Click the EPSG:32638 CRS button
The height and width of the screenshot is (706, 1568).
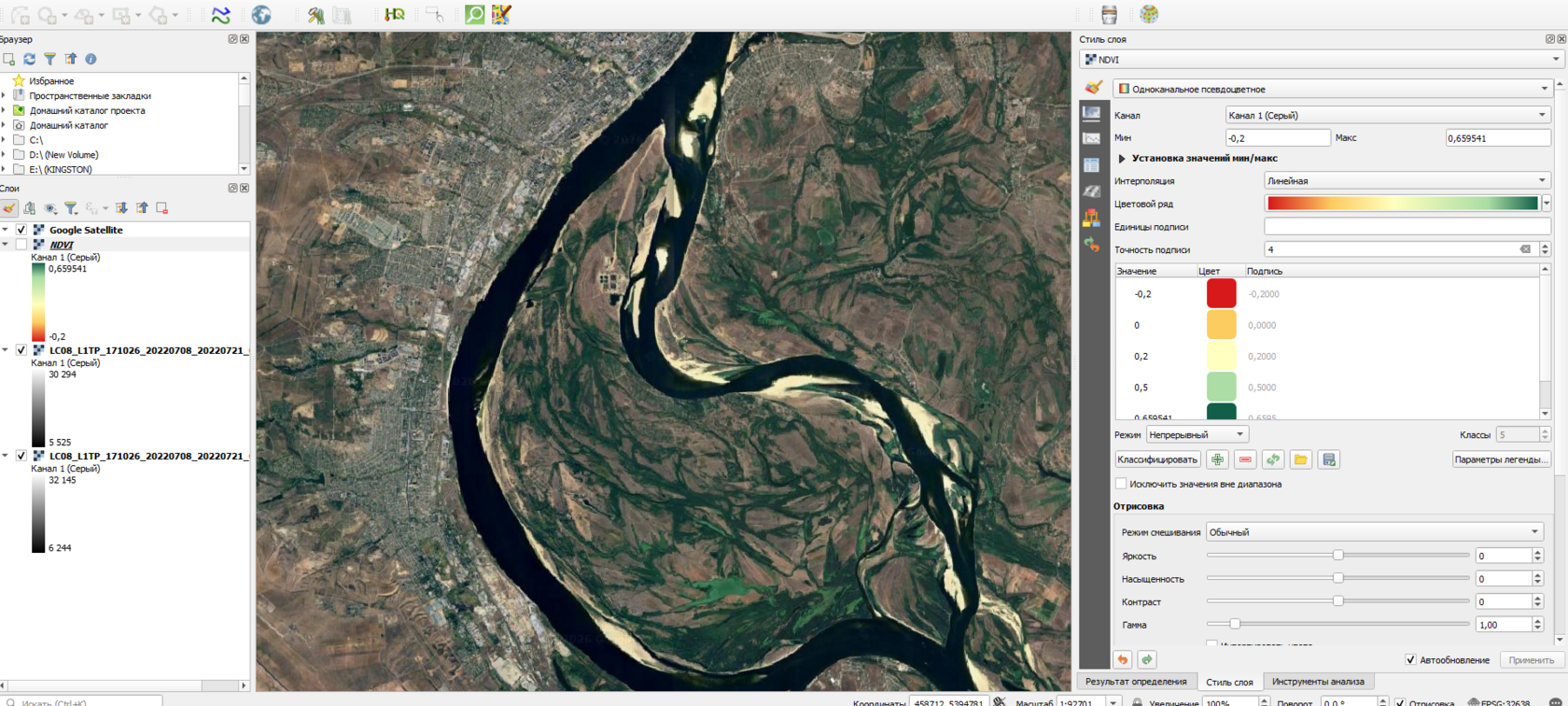[x=1500, y=702]
